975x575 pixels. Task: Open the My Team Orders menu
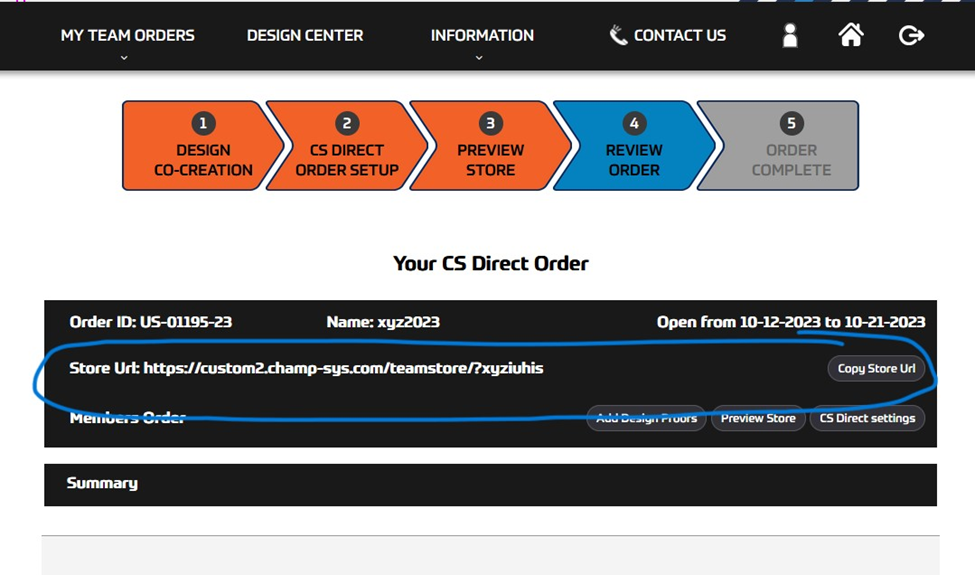point(127,35)
